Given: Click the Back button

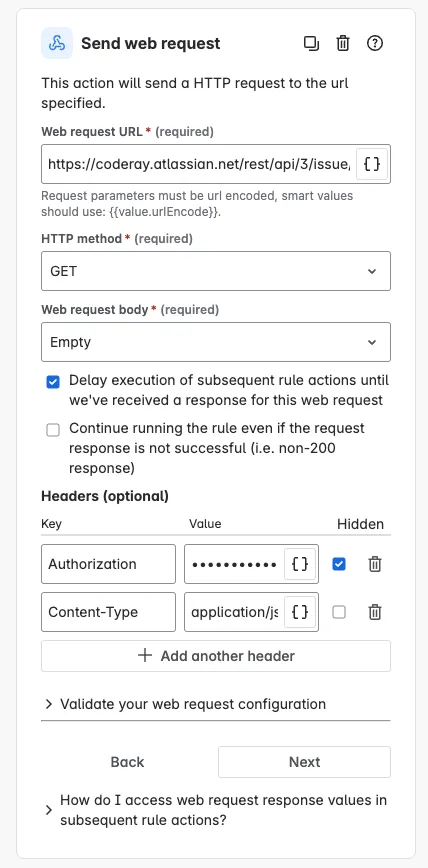Looking at the screenshot, I should coord(127,762).
